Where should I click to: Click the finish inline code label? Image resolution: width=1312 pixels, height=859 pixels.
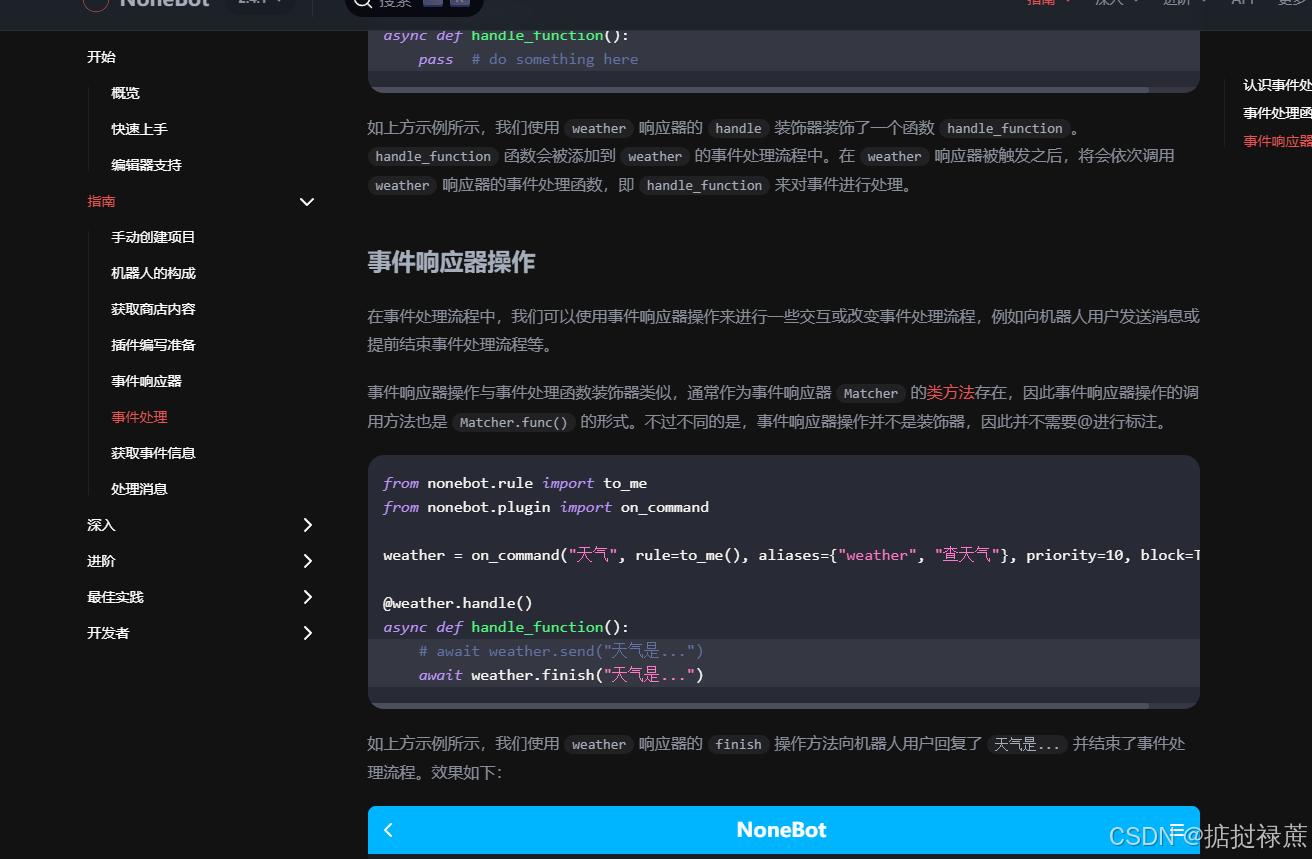(x=739, y=744)
